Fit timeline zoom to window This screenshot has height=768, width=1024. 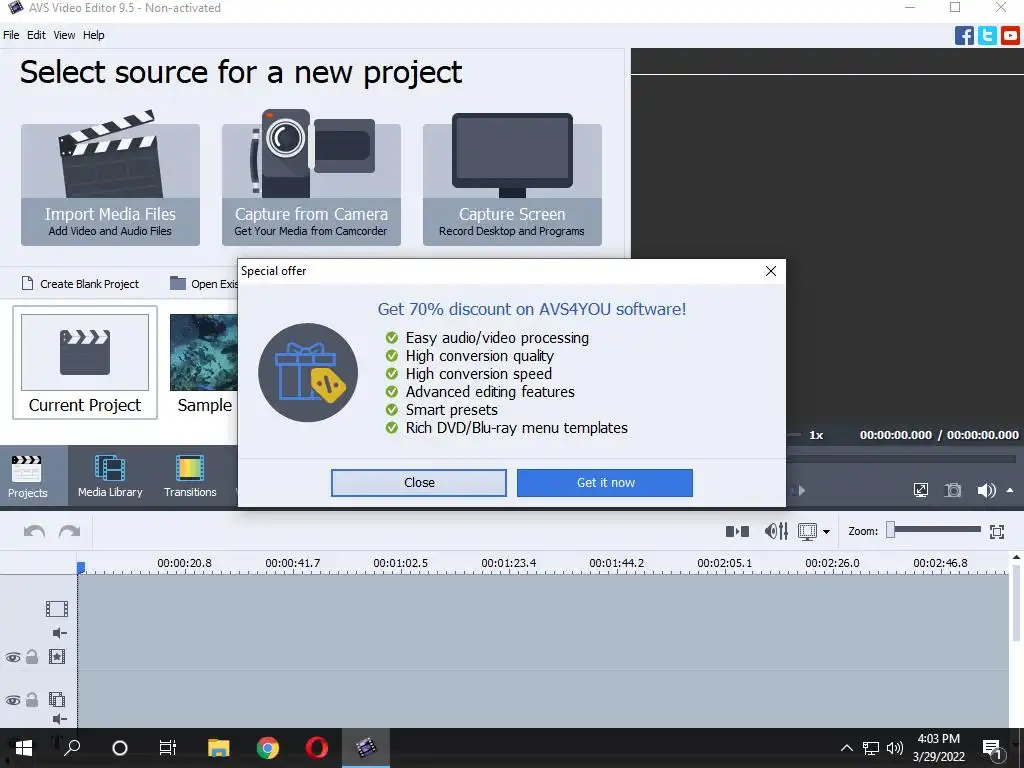pyautogui.click(x=997, y=532)
